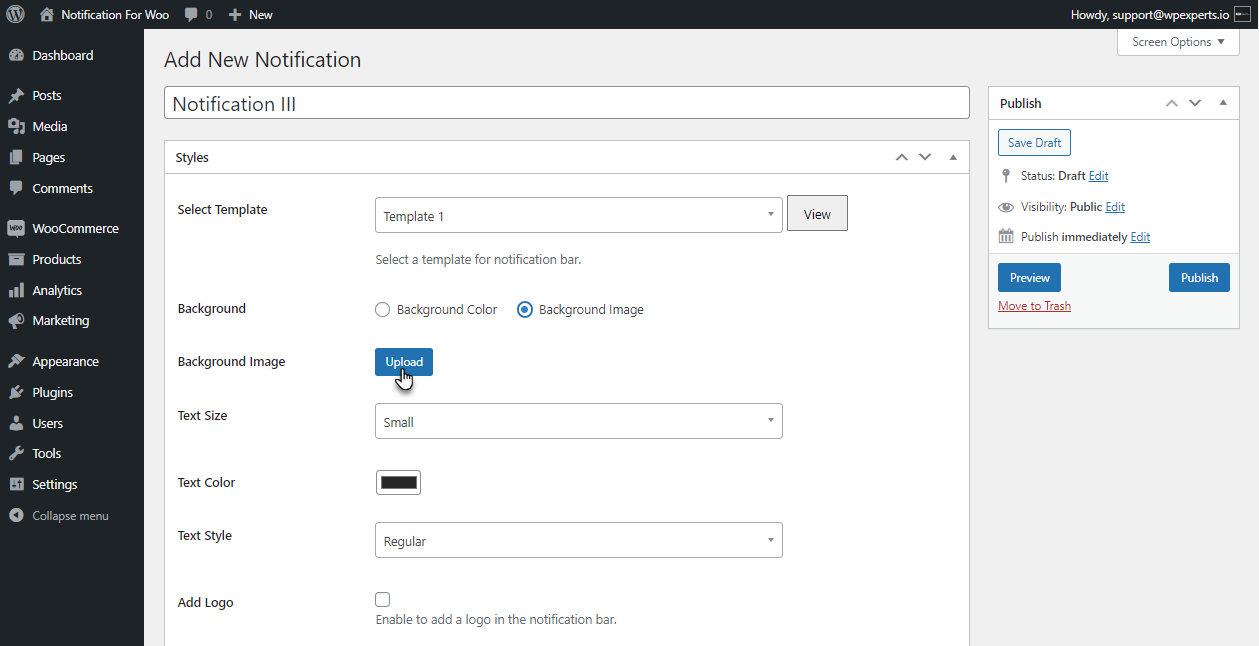
Task: Click the comments bubble icon in admin bar
Action: (191, 15)
